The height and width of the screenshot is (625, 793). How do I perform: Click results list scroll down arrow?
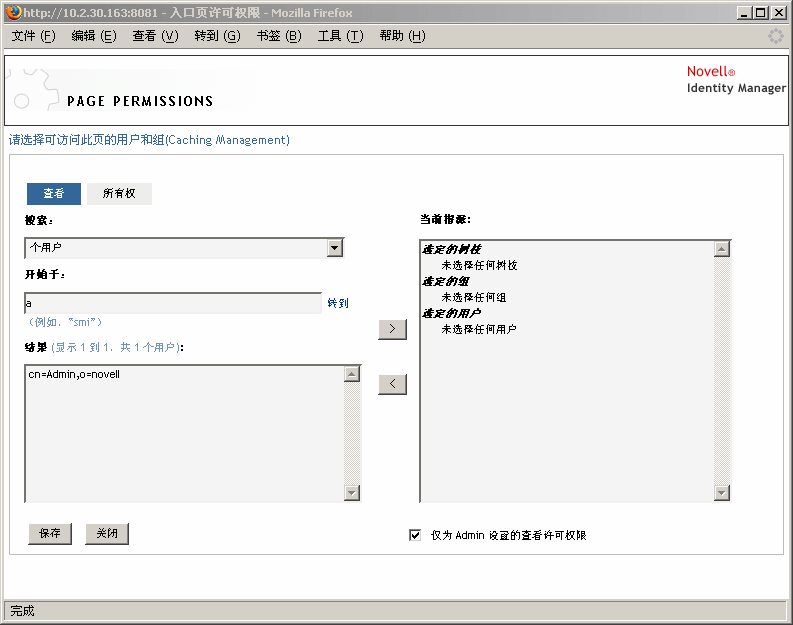pos(351,493)
